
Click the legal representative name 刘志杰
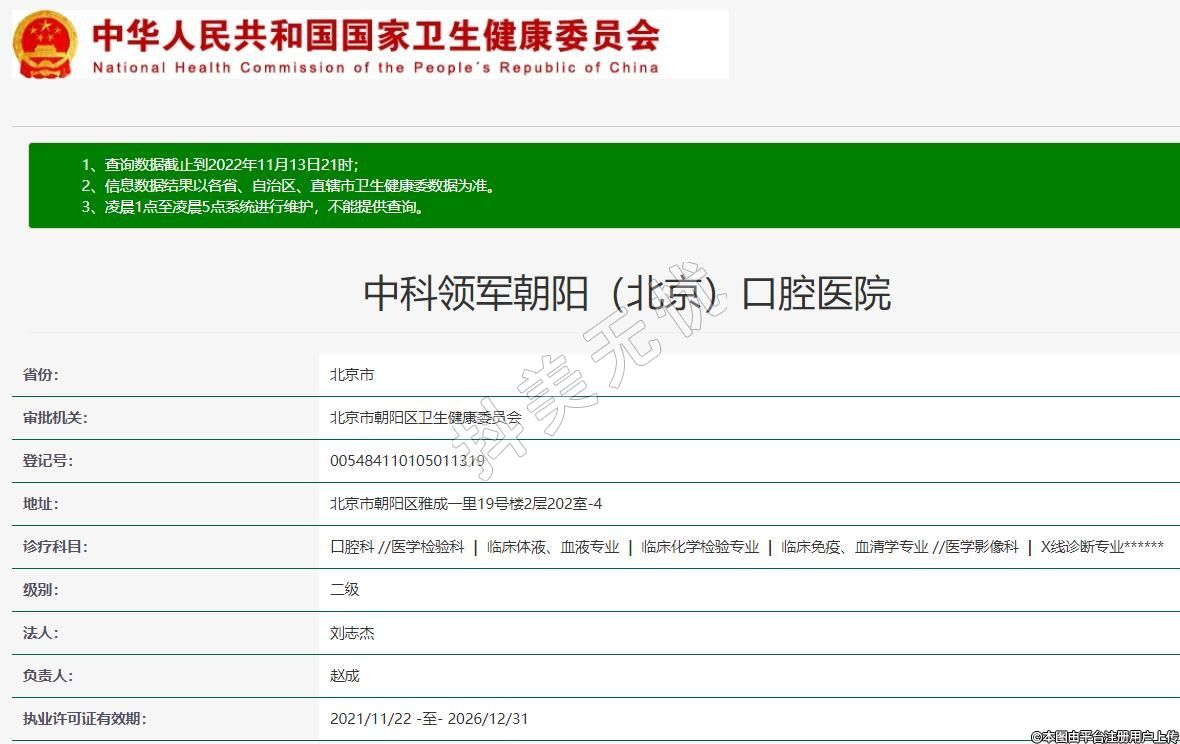click(352, 633)
